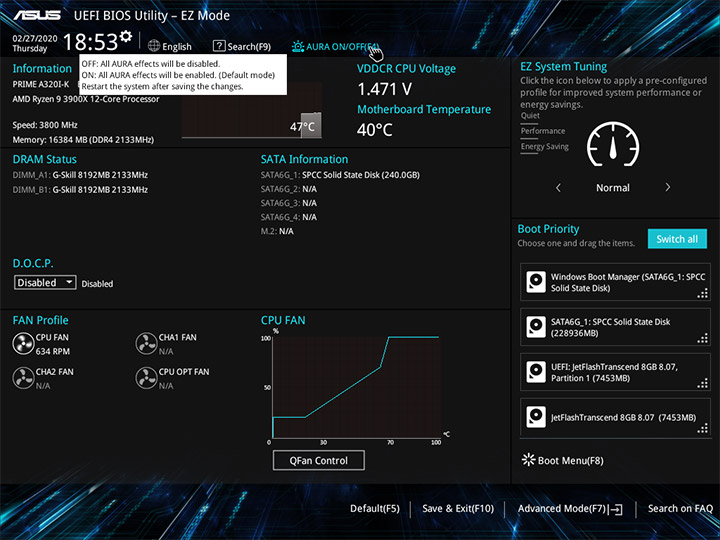Click DIMM_B1 G-Skill 8192MB 2133MHz entry

[80, 190]
